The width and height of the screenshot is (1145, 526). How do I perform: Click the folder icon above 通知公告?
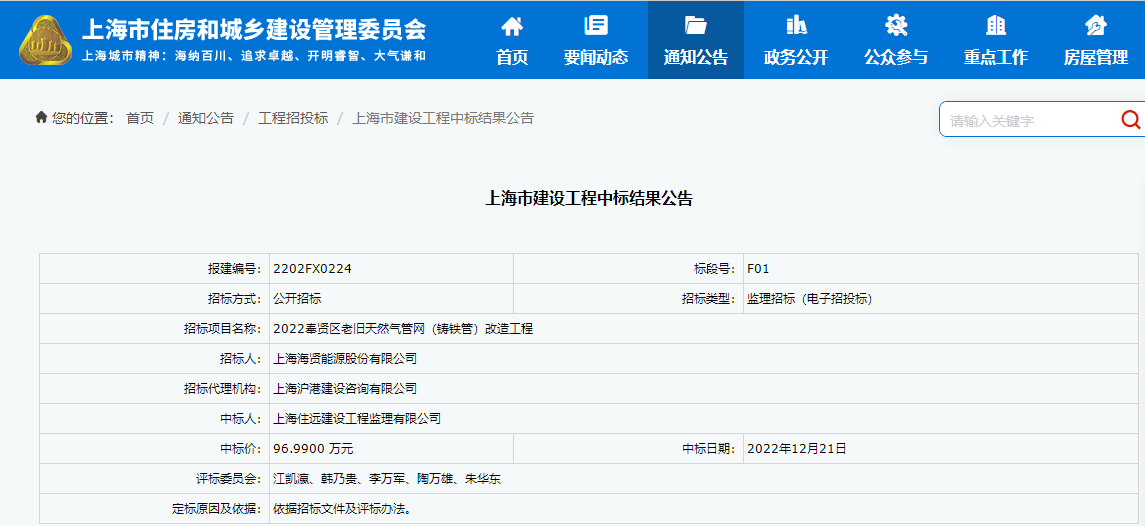click(696, 26)
